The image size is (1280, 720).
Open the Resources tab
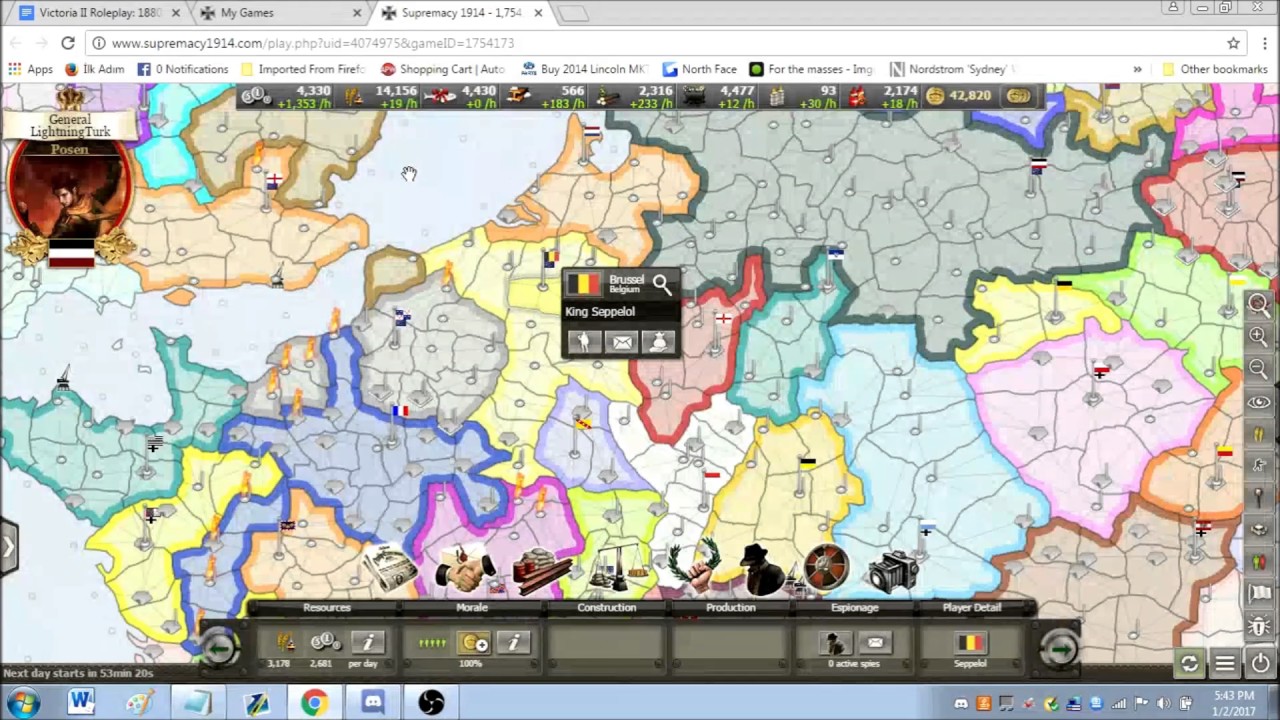point(327,607)
